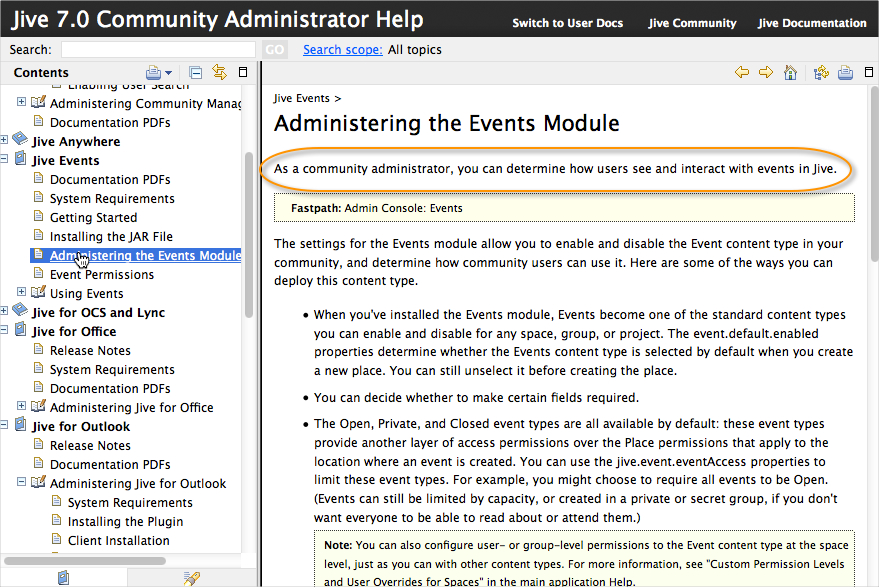The width and height of the screenshot is (879, 587).
Task: Open Administering Community Management topic in tree
Action: click(146, 104)
